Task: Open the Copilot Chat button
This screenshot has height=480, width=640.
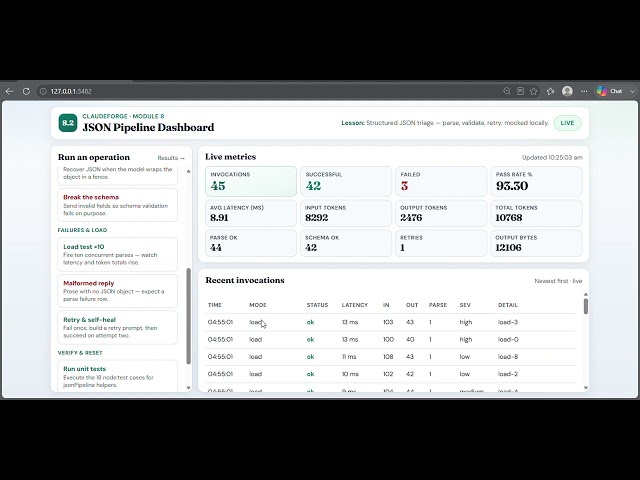Action: click(x=609, y=91)
